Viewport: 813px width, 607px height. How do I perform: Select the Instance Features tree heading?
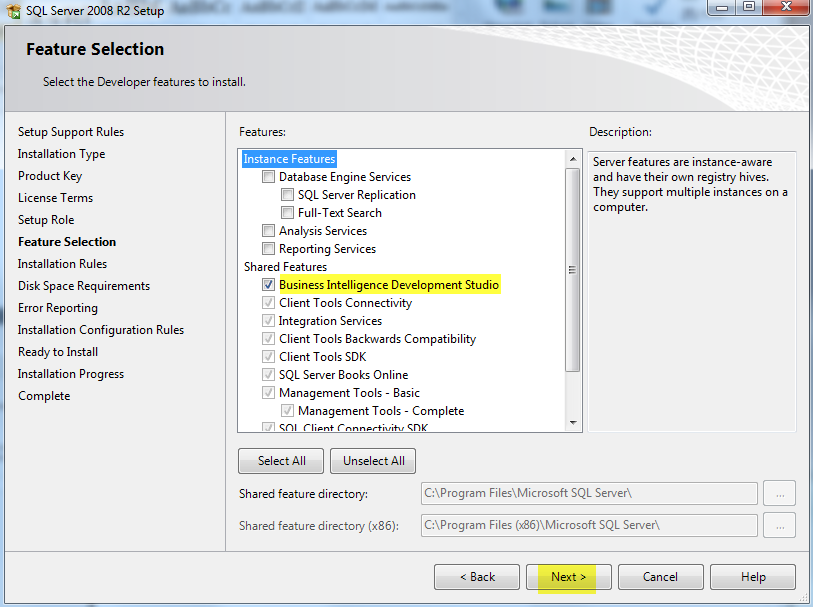click(289, 159)
